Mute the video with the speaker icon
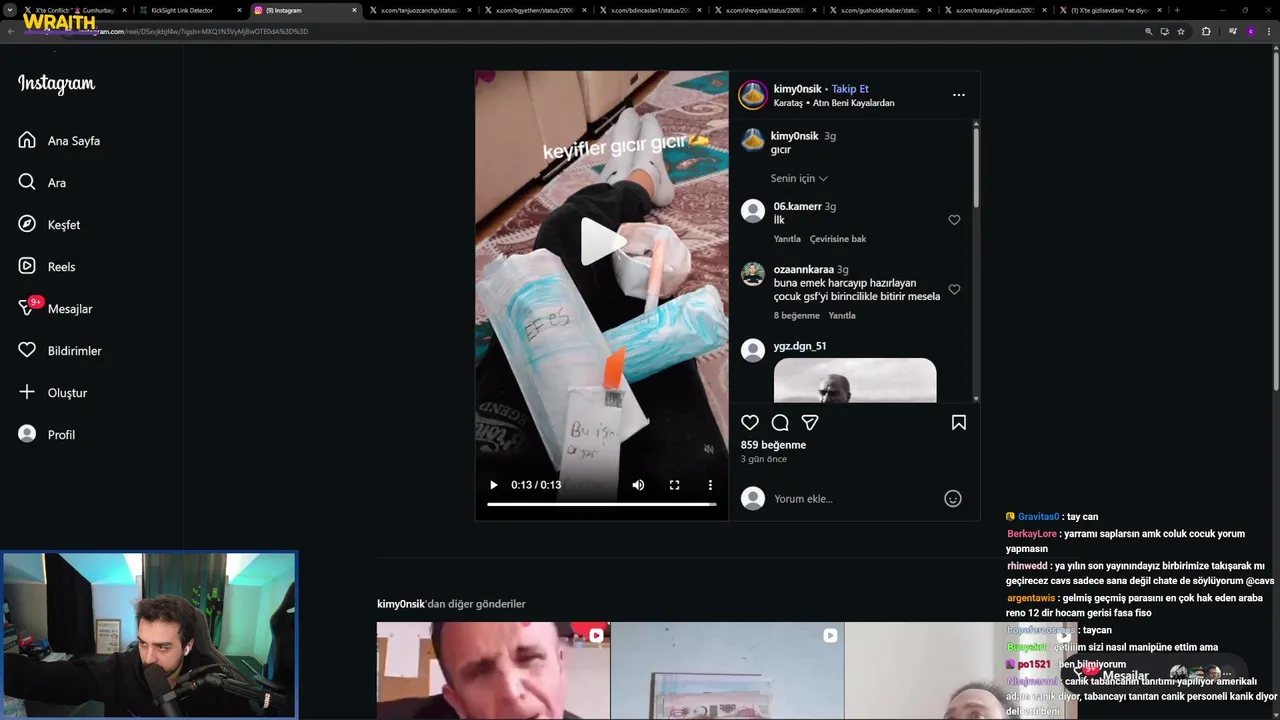The image size is (1280, 720). tap(638, 485)
